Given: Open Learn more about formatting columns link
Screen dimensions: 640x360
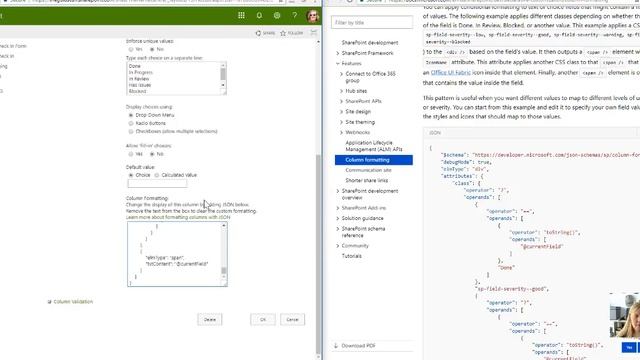Looking at the screenshot, I should (178, 218).
